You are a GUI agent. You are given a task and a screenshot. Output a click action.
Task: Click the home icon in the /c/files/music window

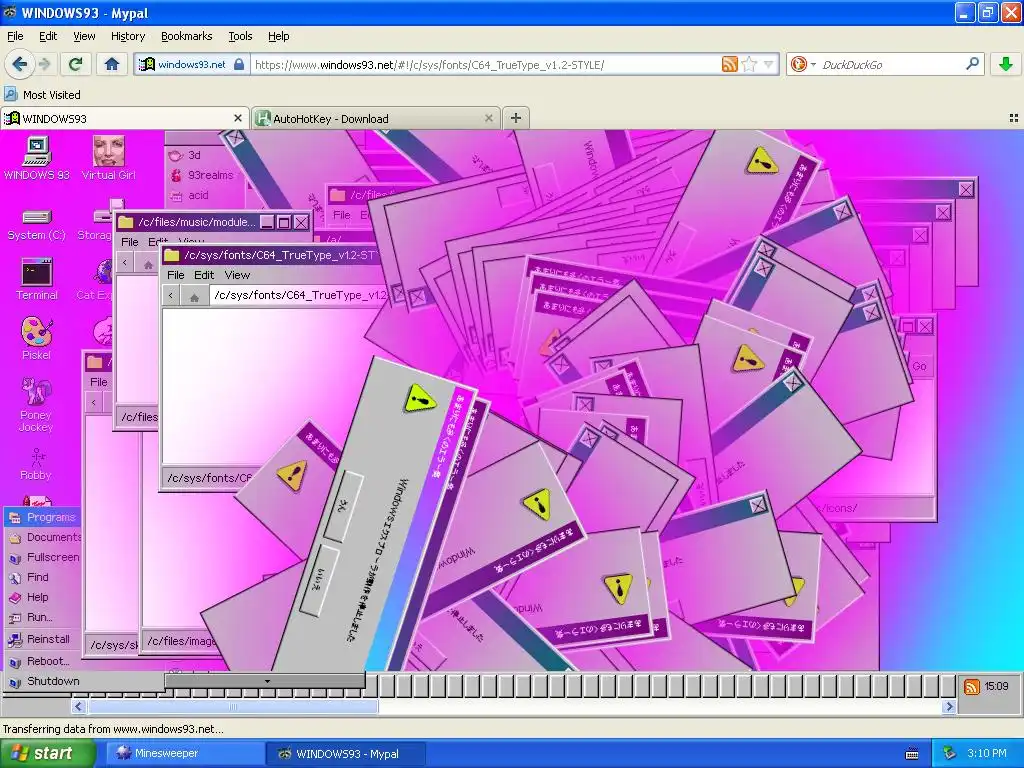(148, 264)
